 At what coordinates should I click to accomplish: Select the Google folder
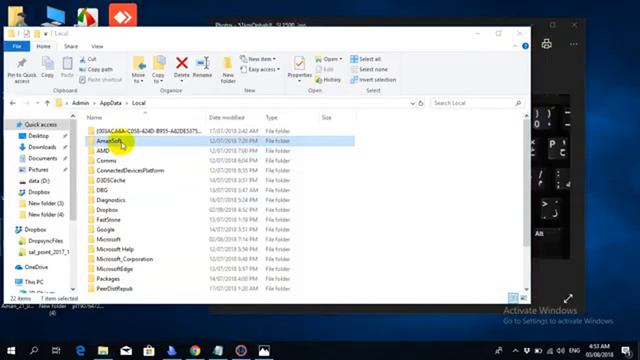[105, 229]
